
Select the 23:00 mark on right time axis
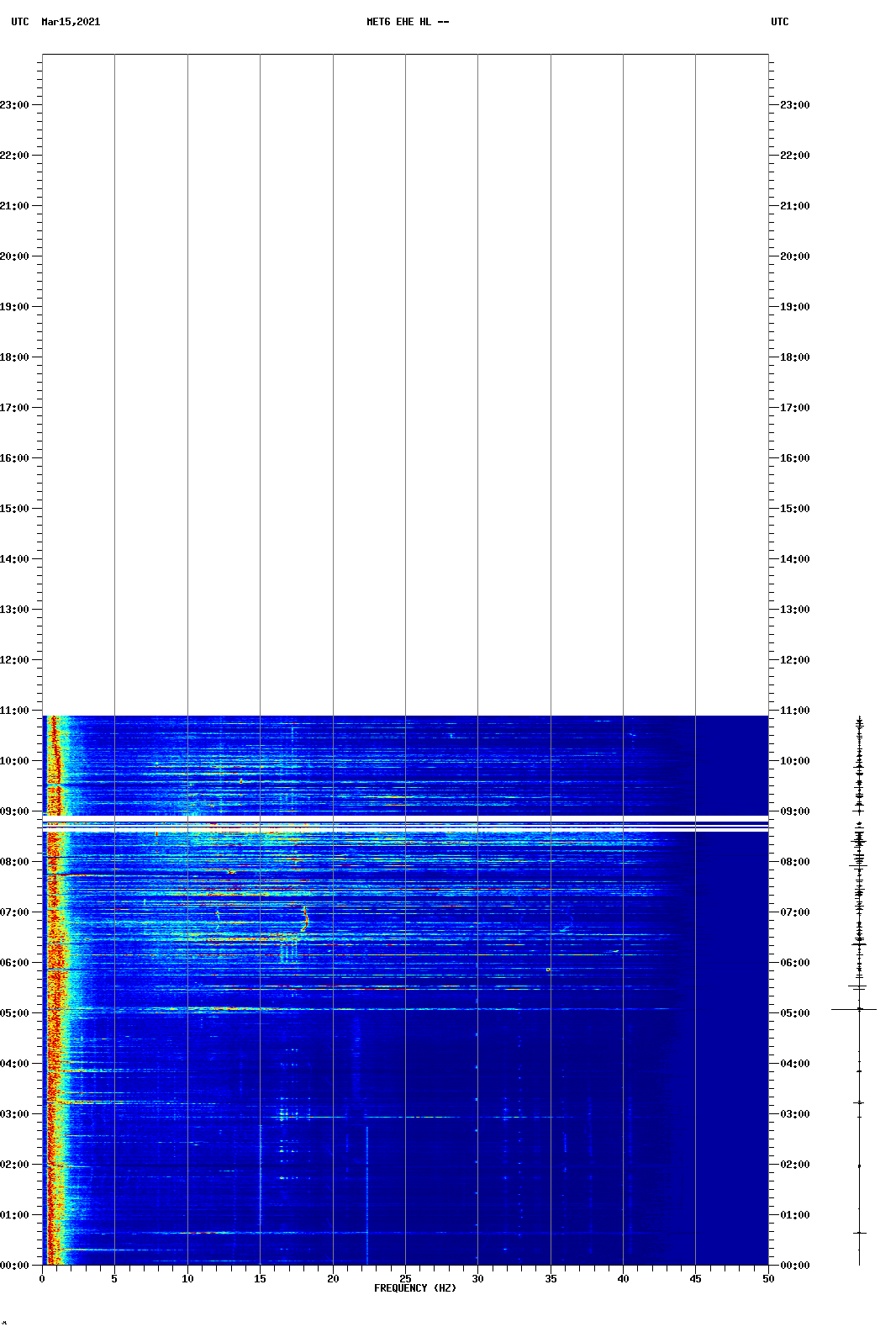click(x=794, y=105)
